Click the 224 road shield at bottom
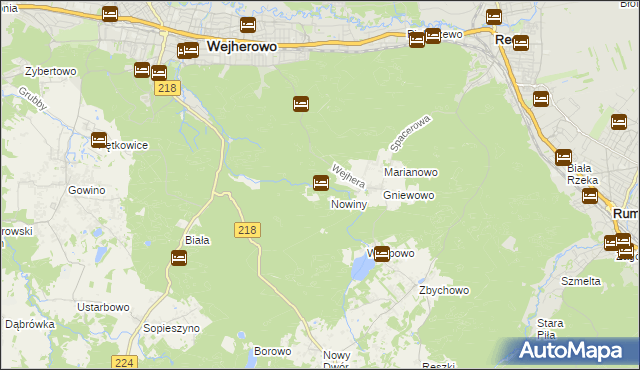 click(124, 362)
